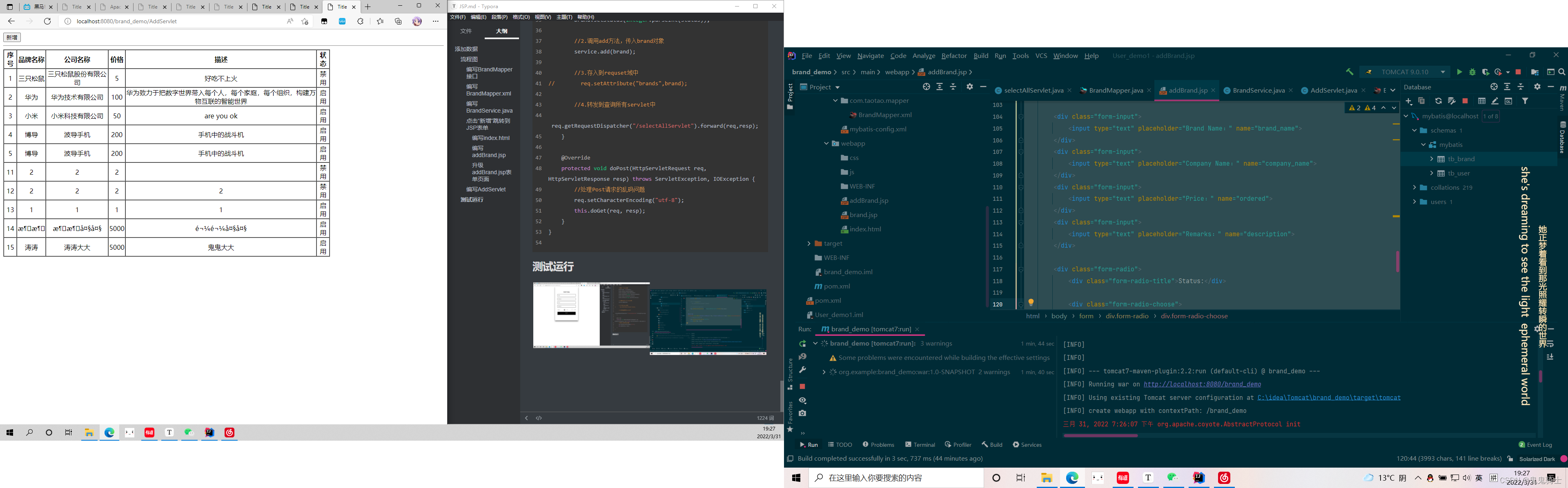
Task: Click the Project panel locate target icon
Action: pyautogui.click(x=927, y=87)
